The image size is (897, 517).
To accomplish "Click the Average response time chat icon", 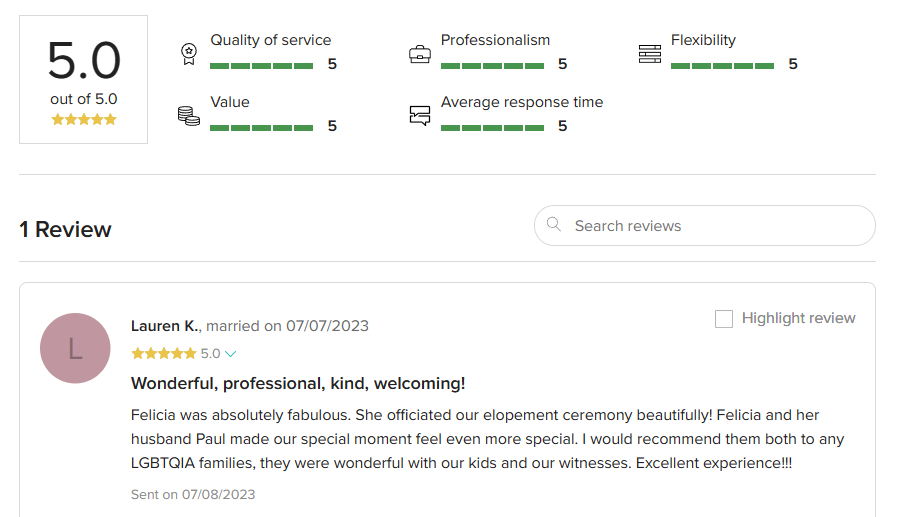I will tap(420, 116).
